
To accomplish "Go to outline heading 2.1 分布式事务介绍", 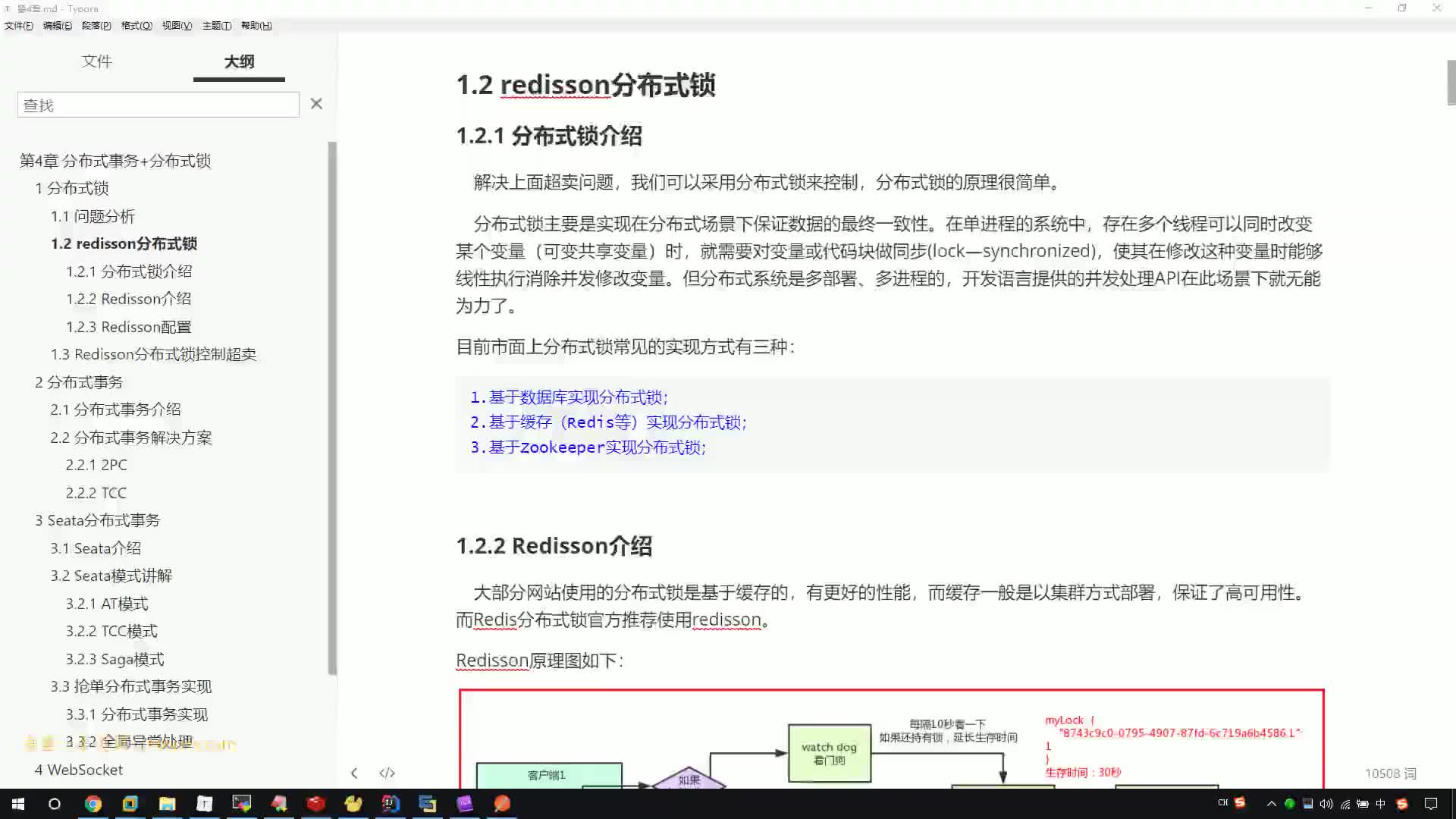I will (115, 409).
